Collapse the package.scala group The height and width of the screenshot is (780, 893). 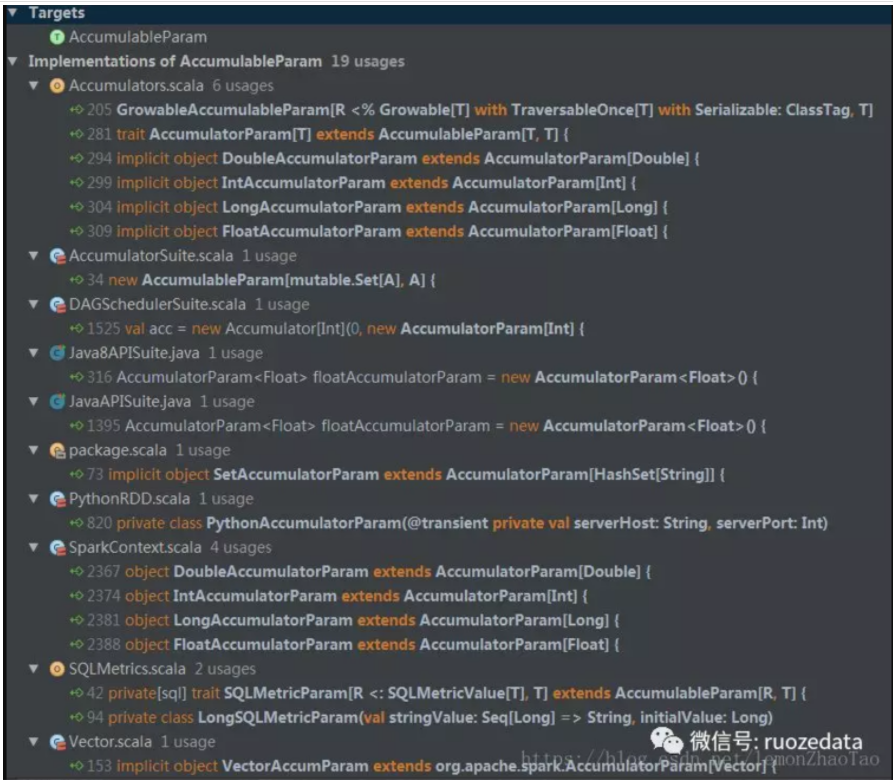[34, 450]
